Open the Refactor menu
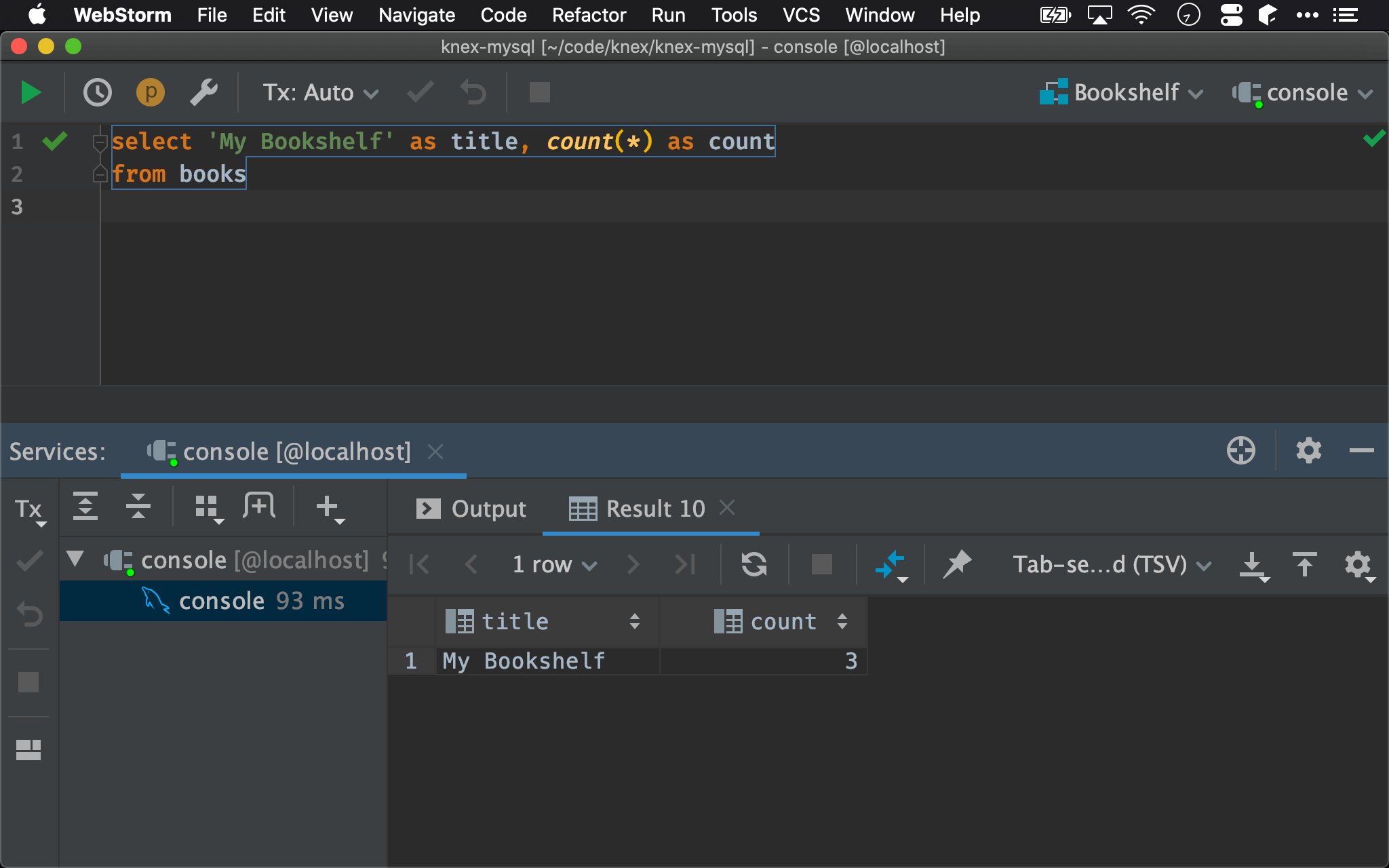This screenshot has width=1389, height=868. pyautogui.click(x=589, y=15)
